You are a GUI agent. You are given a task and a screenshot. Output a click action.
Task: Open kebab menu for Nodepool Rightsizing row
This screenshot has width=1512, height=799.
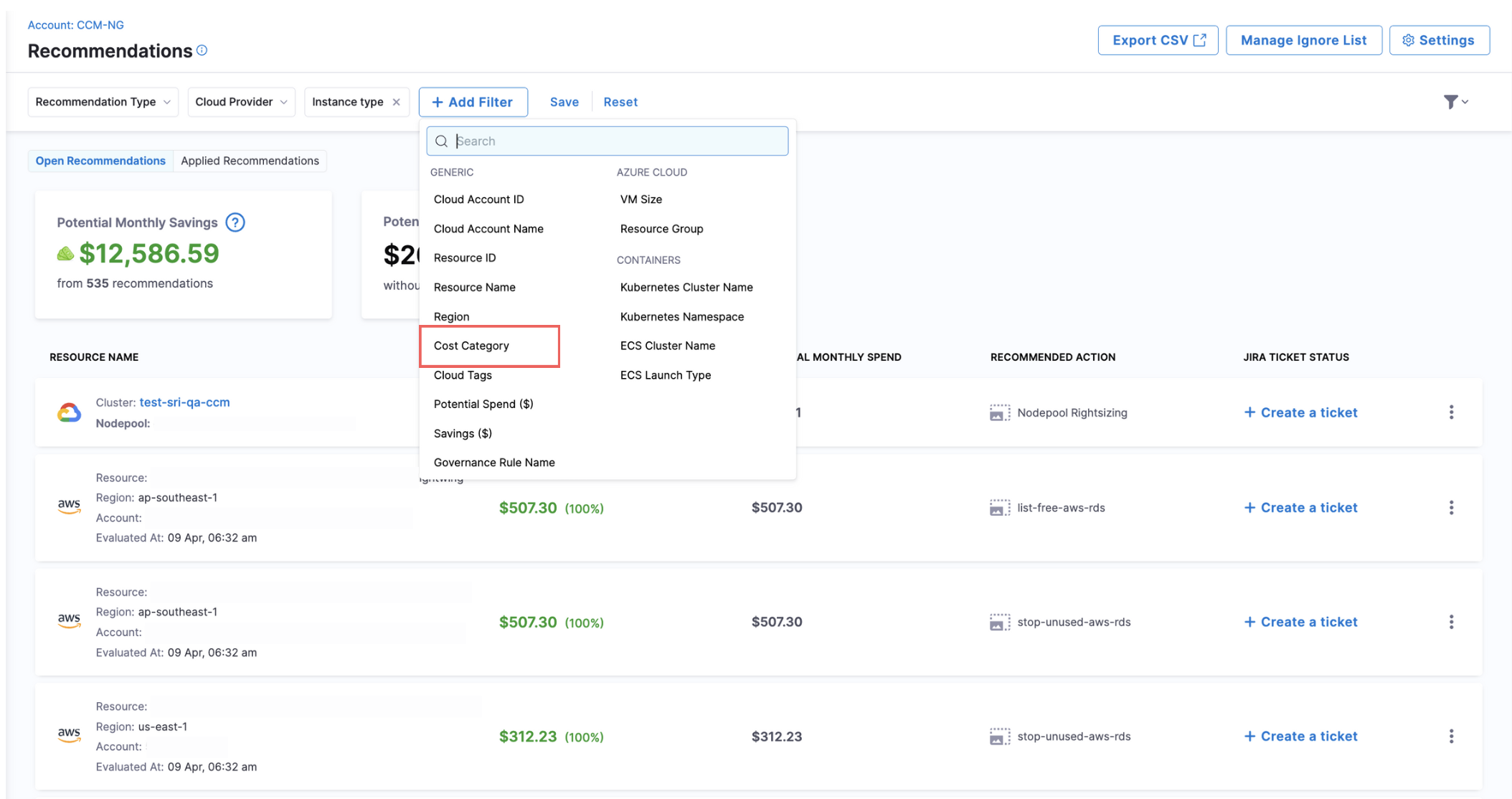tap(1451, 412)
